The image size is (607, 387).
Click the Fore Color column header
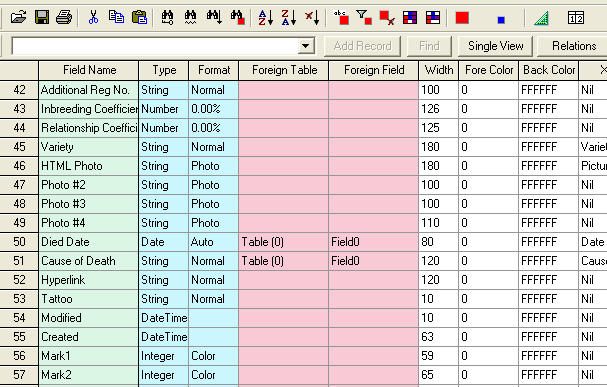click(489, 70)
